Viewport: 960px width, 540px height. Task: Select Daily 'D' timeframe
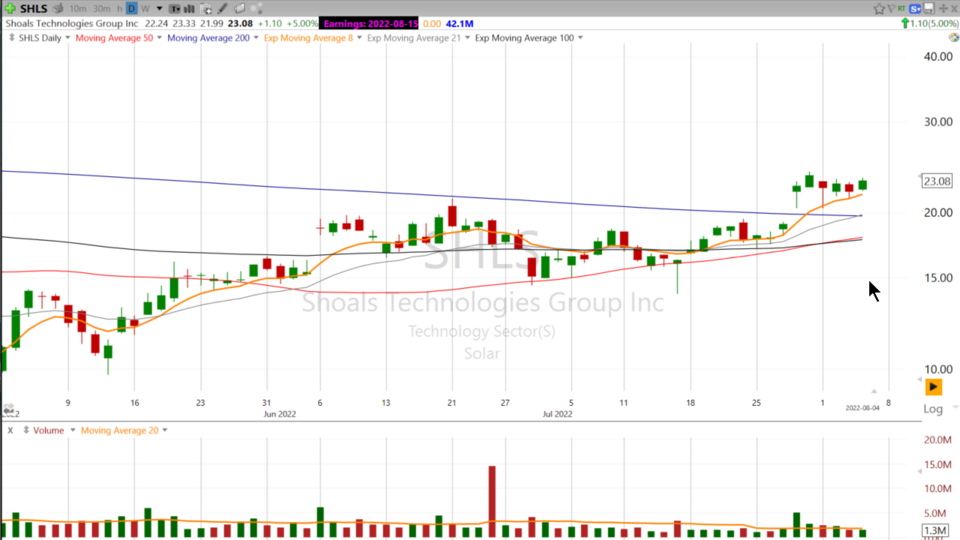click(x=132, y=9)
